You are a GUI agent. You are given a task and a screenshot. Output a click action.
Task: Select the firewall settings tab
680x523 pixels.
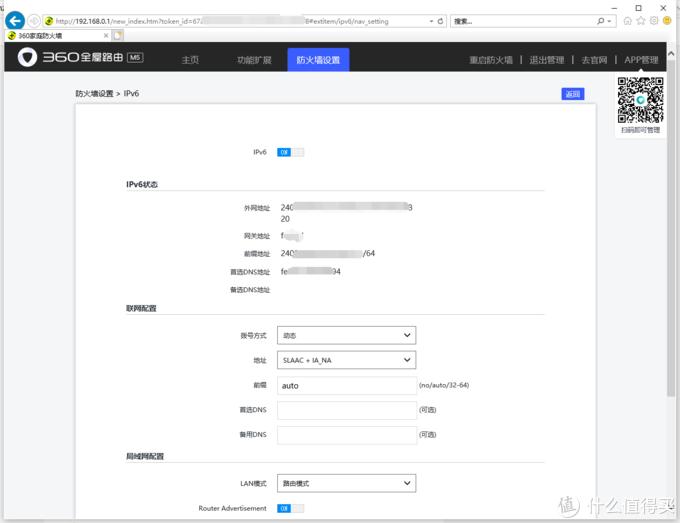click(318, 60)
